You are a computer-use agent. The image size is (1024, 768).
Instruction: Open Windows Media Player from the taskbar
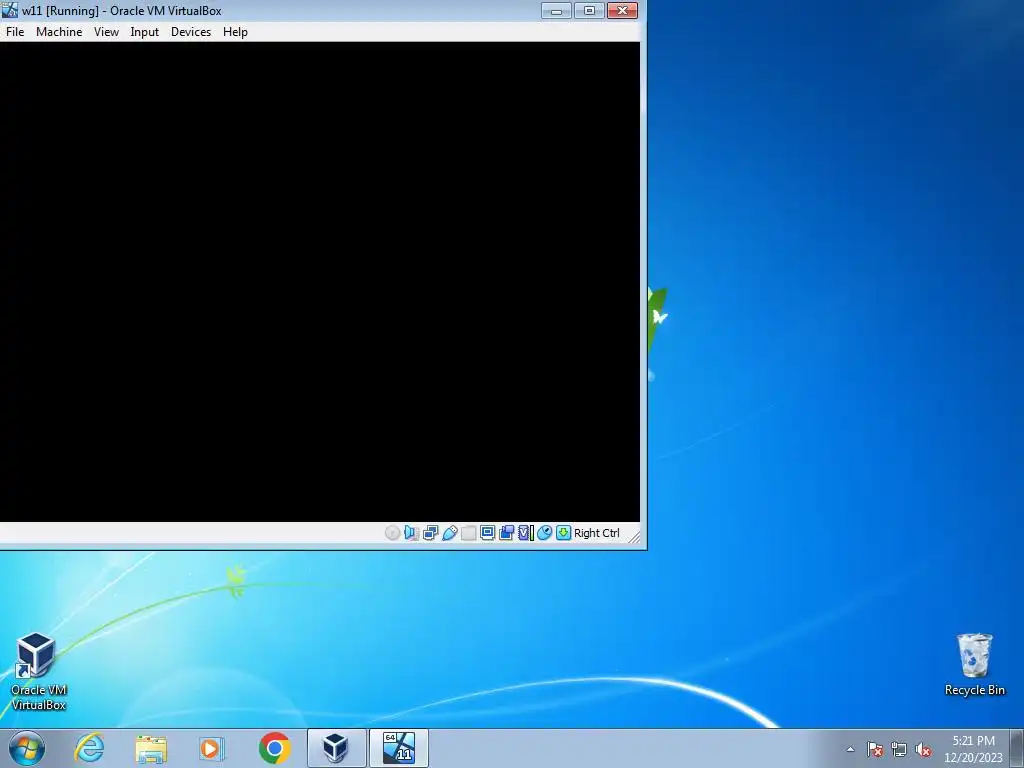(212, 748)
